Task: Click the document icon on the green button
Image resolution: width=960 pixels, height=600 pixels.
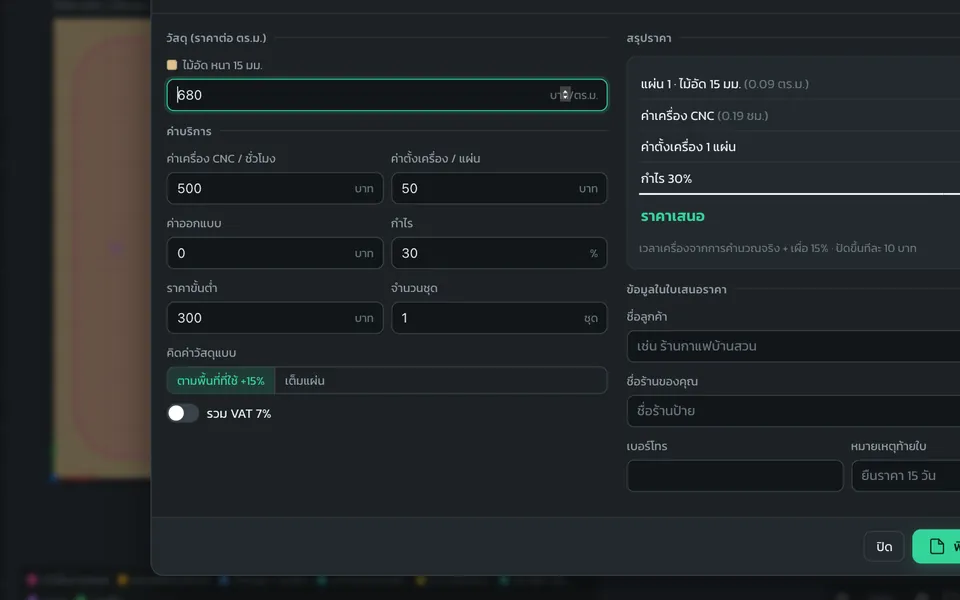Action: [936, 546]
